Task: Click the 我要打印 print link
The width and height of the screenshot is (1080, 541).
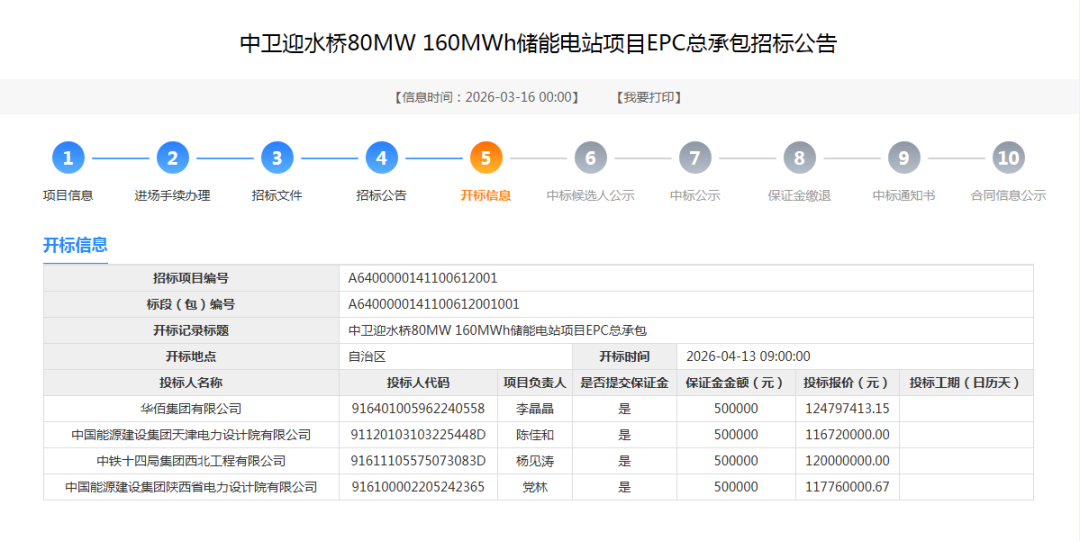Action: pyautogui.click(x=650, y=97)
